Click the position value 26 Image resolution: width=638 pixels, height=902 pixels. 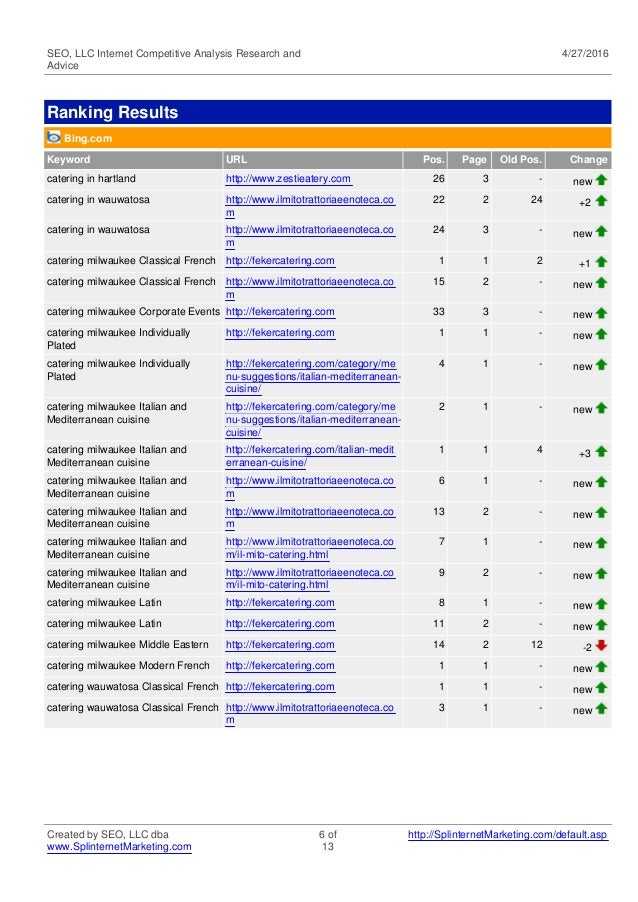[438, 179]
